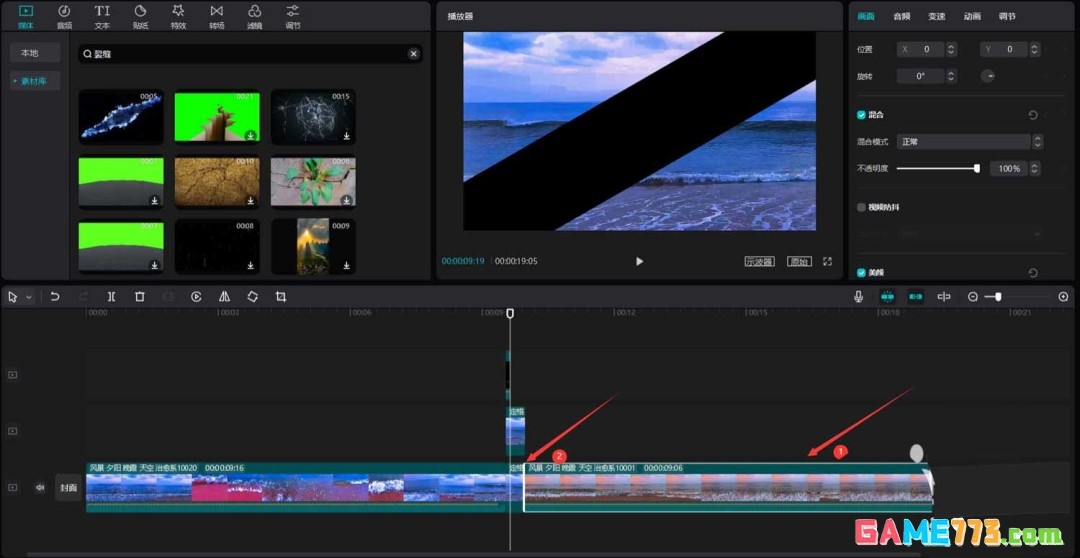The image size is (1080, 558).
Task: Click the microphone record voiceover icon
Action: tap(858, 297)
